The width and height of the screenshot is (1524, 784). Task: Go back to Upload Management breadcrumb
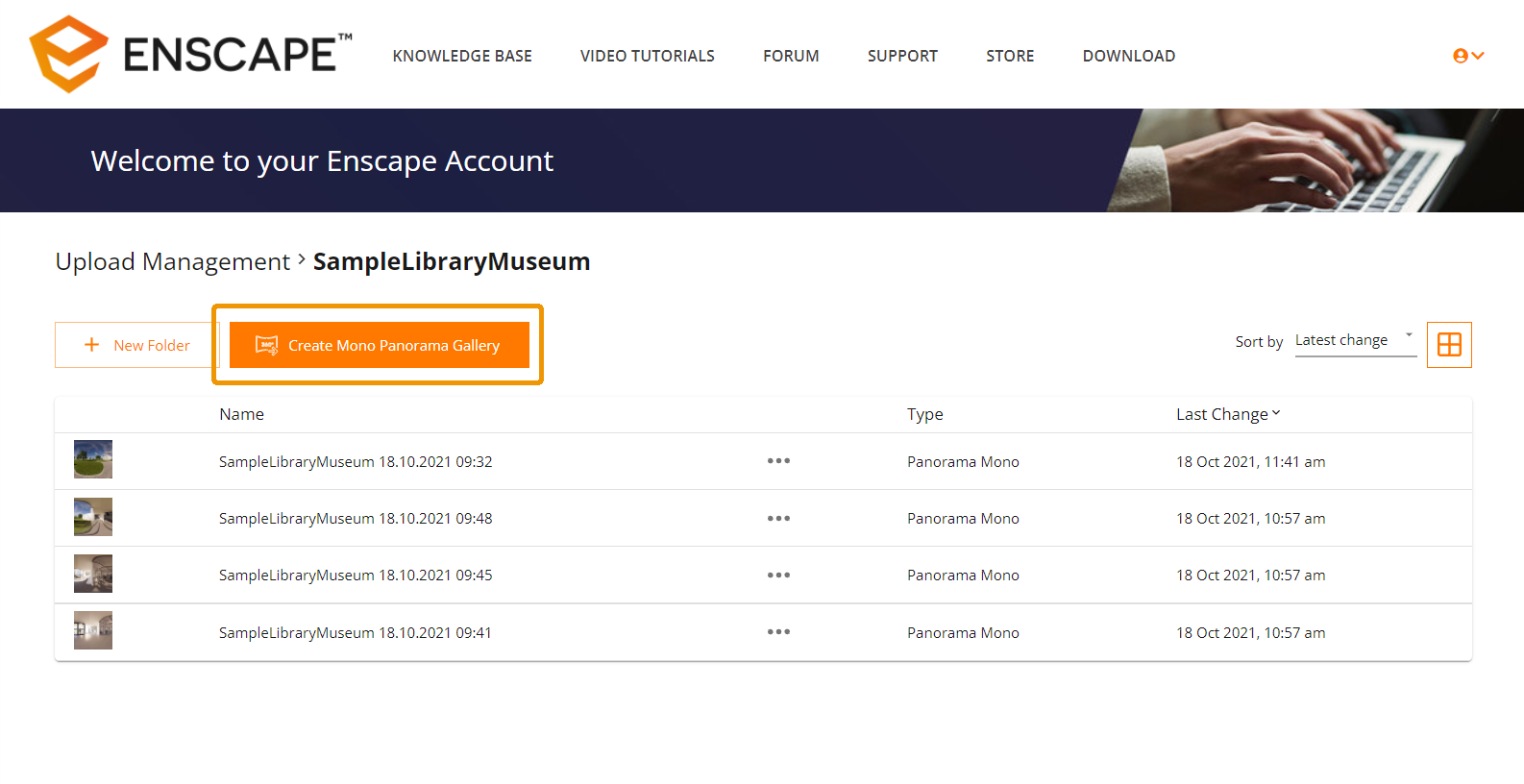pyautogui.click(x=173, y=261)
